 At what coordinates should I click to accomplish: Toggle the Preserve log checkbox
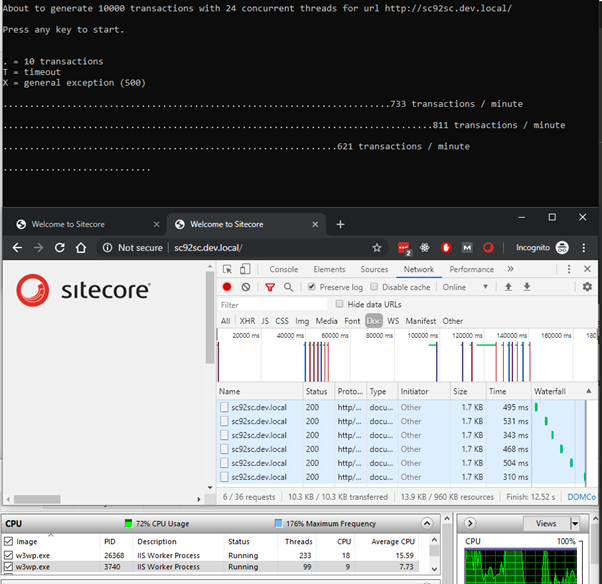coord(312,287)
